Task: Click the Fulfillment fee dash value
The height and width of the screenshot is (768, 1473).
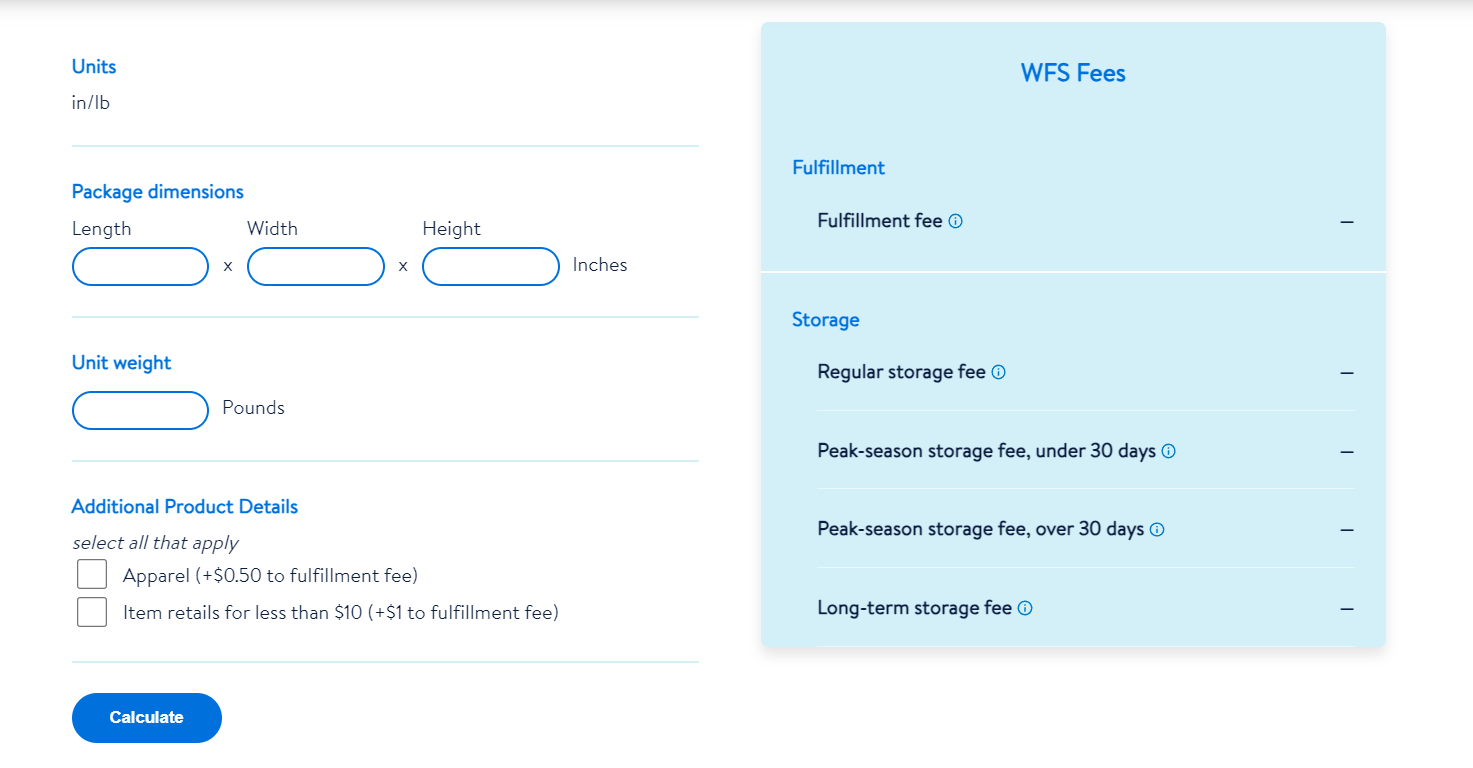Action: 1347,221
